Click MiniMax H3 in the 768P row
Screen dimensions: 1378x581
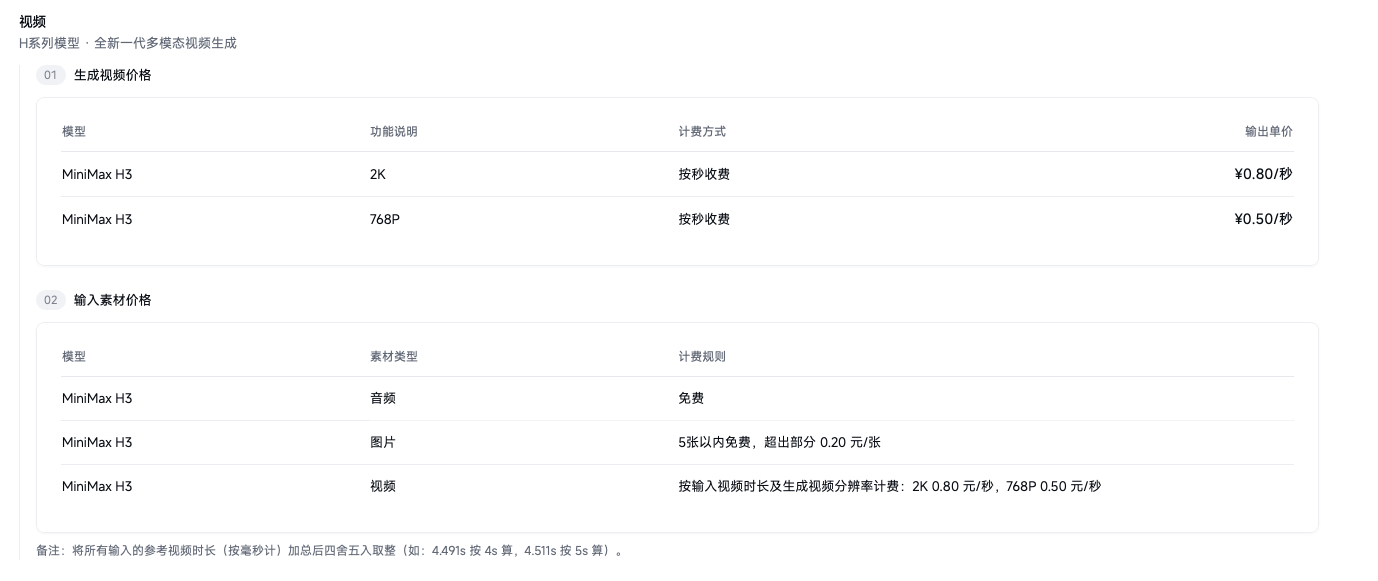[97, 219]
